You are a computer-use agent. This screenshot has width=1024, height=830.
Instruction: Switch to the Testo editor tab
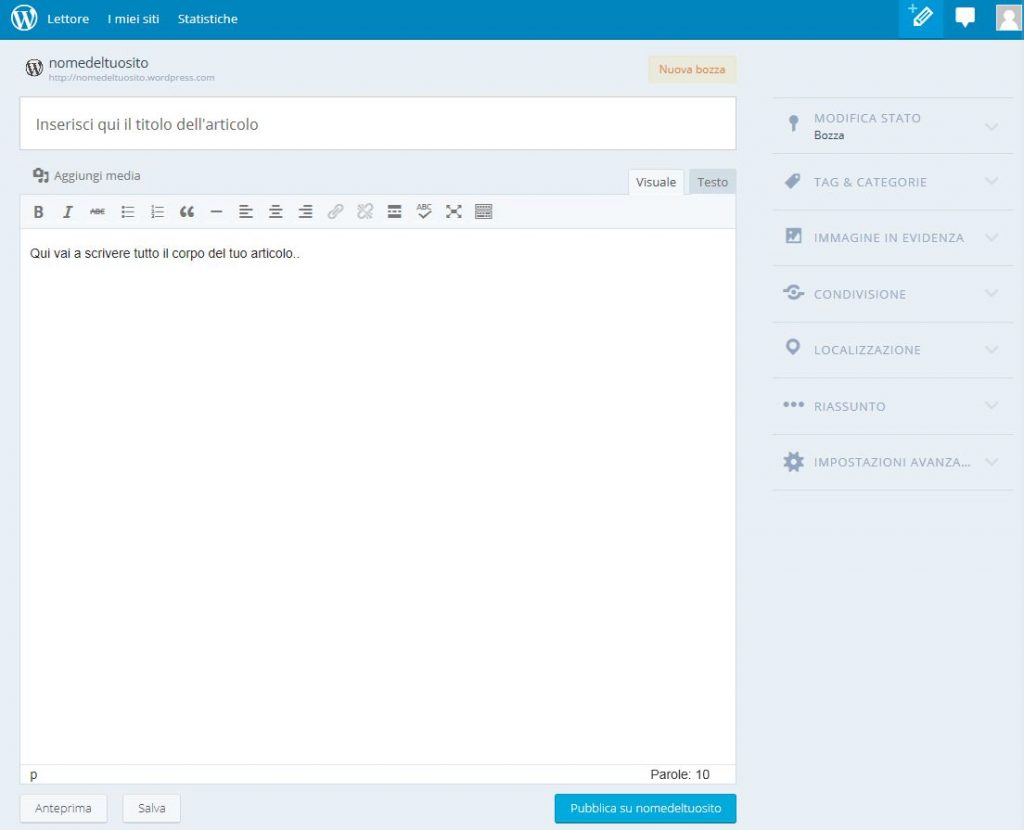(x=712, y=182)
